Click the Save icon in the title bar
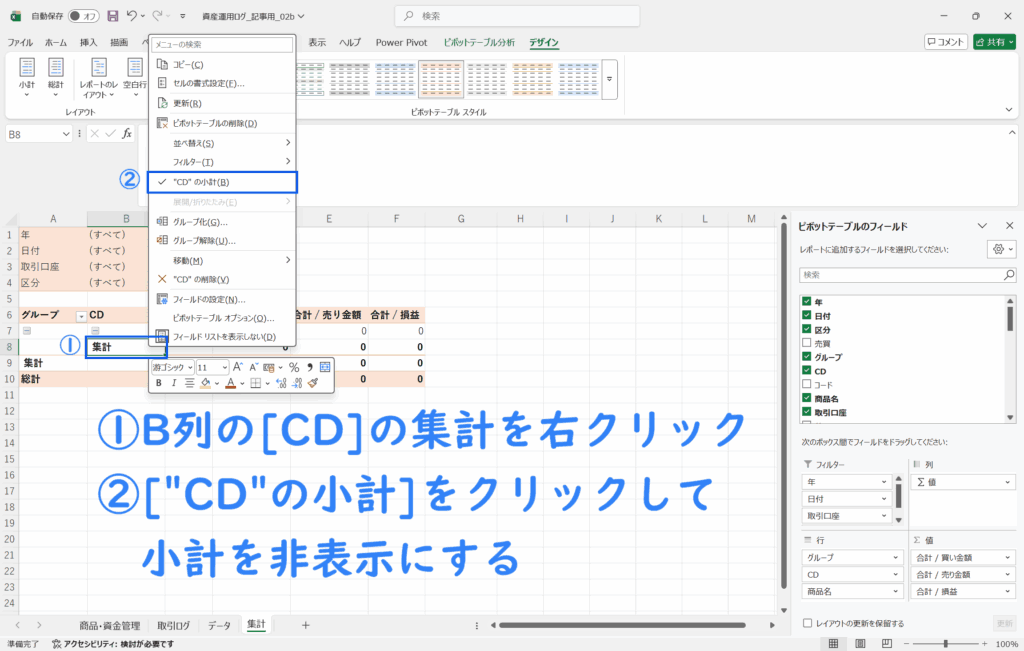 tap(112, 17)
